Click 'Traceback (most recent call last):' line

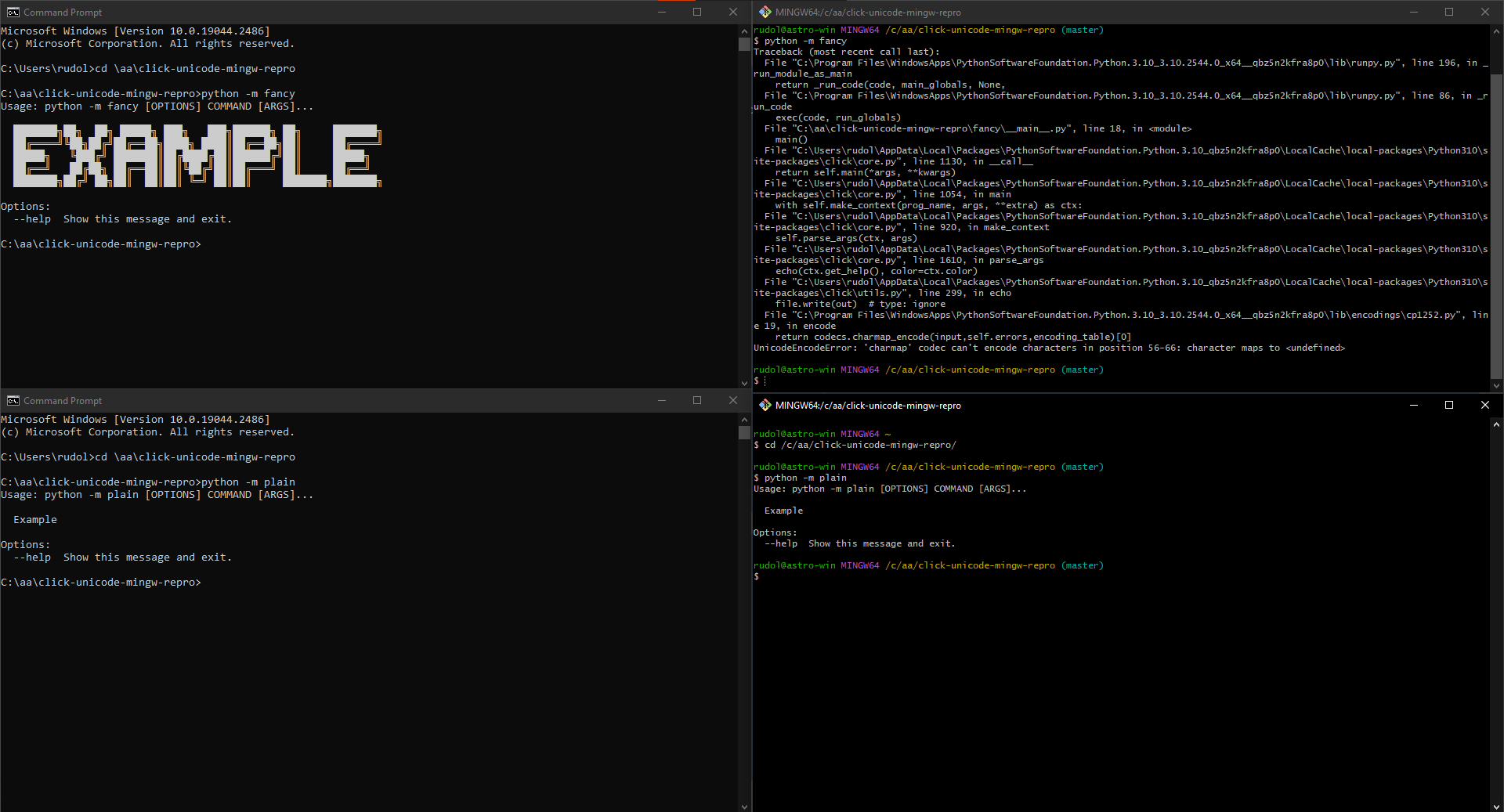846,52
